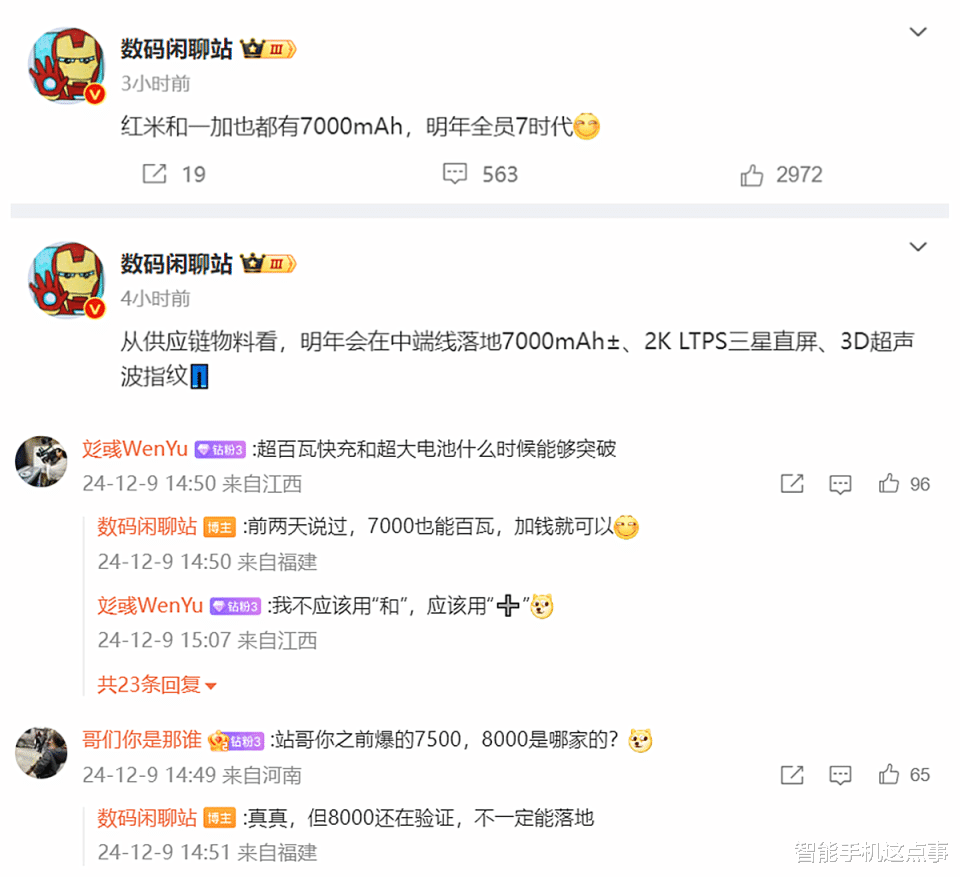960x877 pixels.
Task: Open 数码闲聊站's reply name about 7000也能百瓦
Action: click(147, 527)
